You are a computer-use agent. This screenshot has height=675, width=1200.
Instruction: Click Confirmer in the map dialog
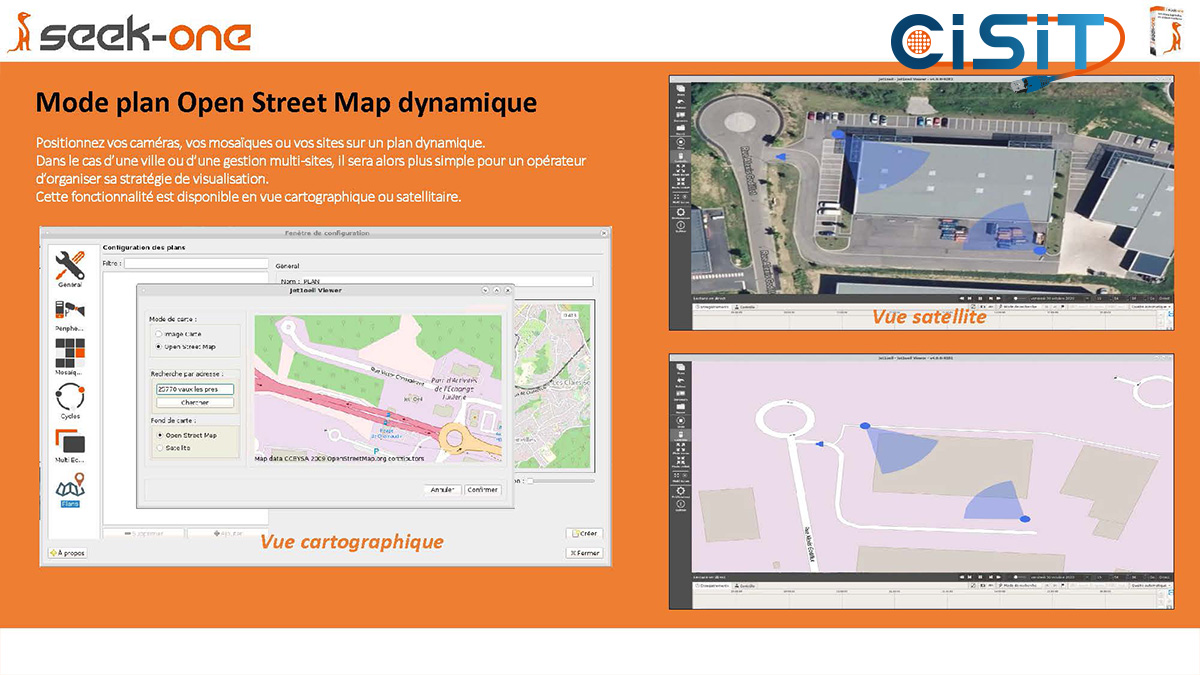coord(482,490)
